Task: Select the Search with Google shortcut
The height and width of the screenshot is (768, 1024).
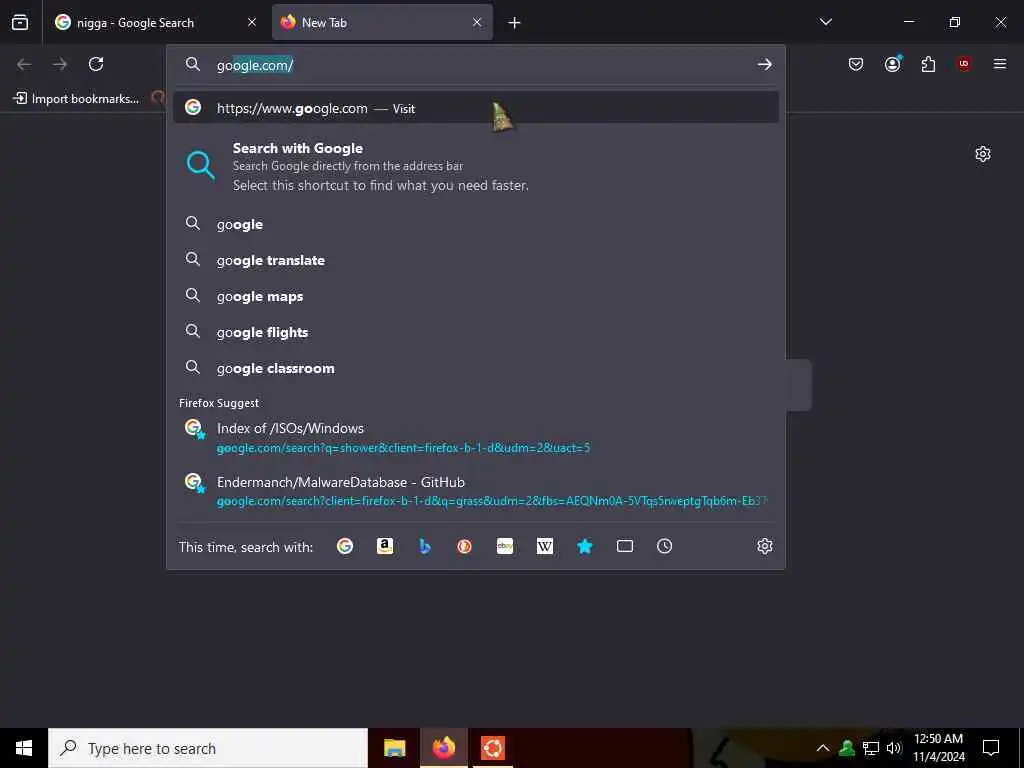Action: click(x=476, y=166)
